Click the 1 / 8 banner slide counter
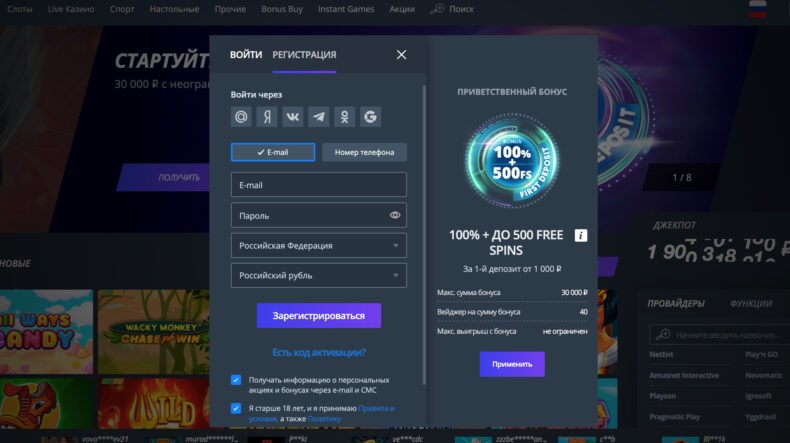Viewport: 790px width, 443px height. 682,177
